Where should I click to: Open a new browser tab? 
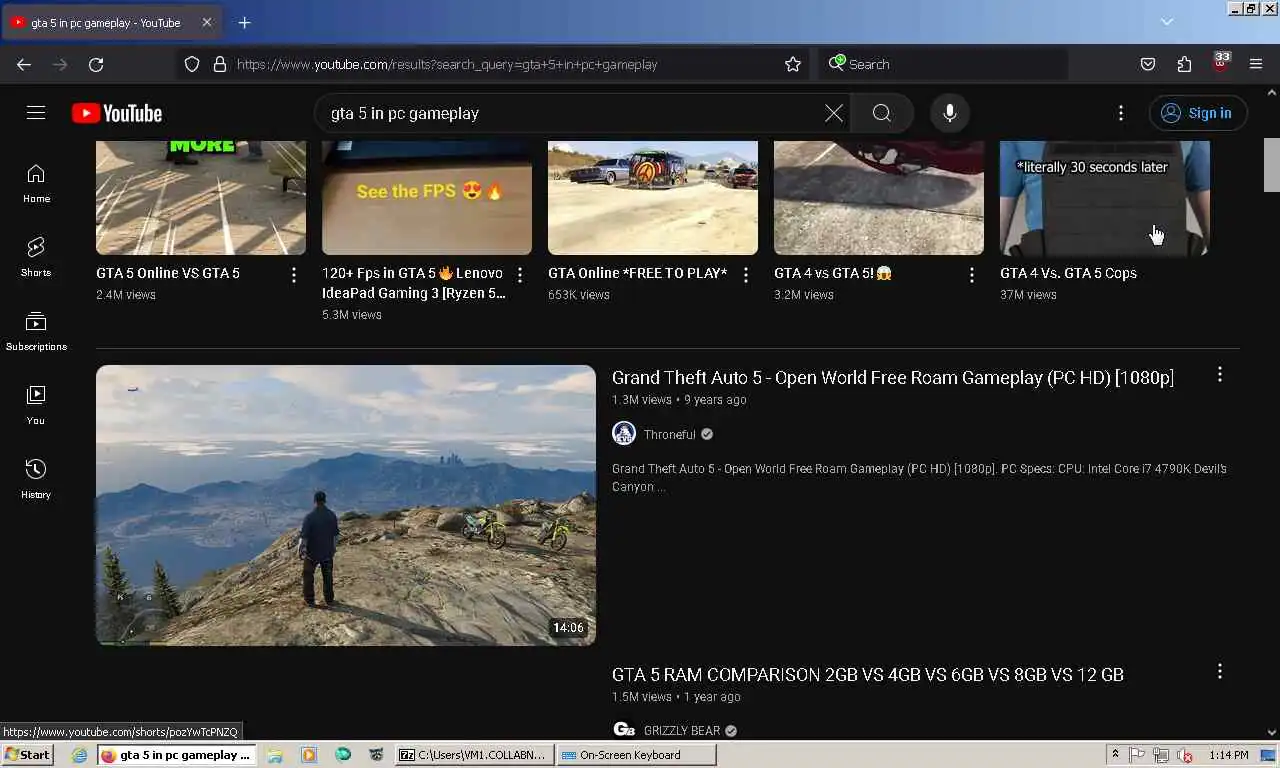(x=244, y=22)
